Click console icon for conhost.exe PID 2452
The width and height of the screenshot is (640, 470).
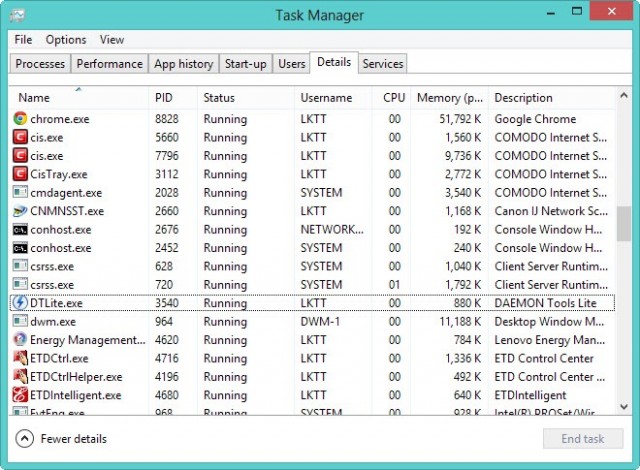coord(20,248)
